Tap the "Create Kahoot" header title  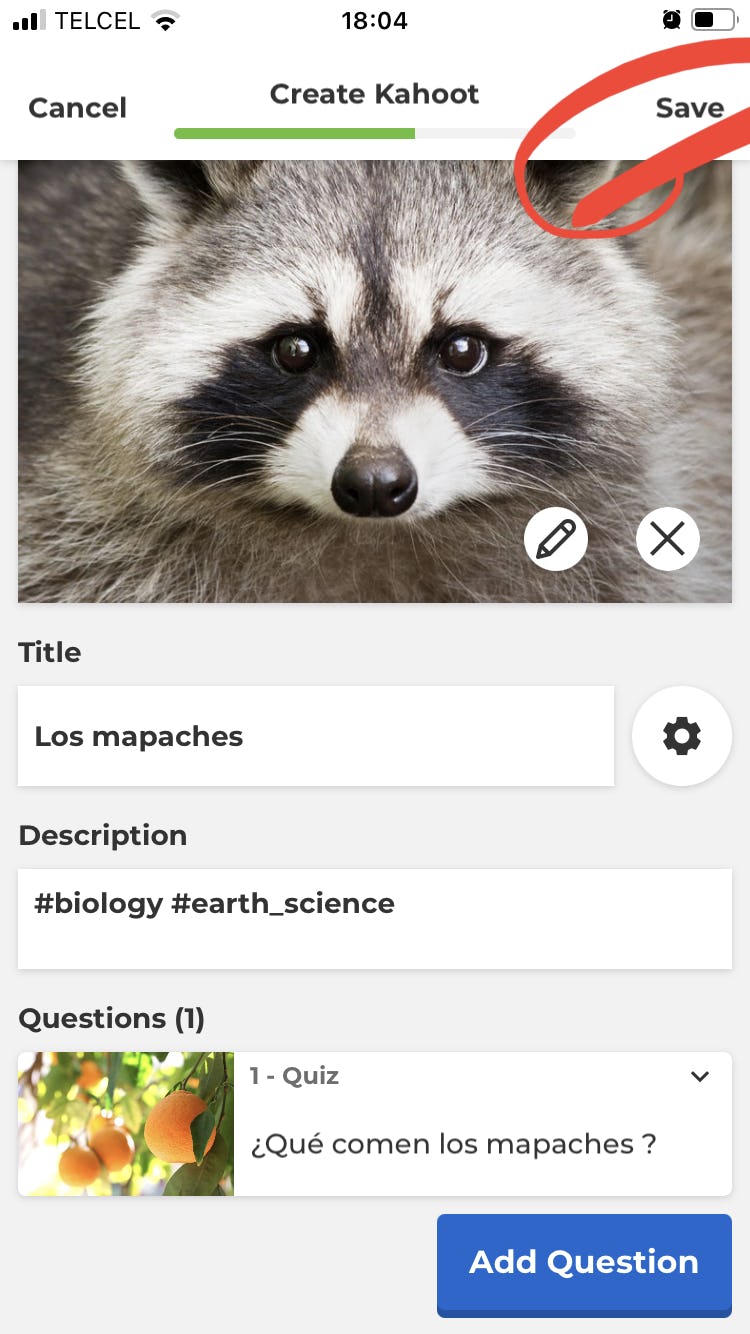(x=374, y=94)
